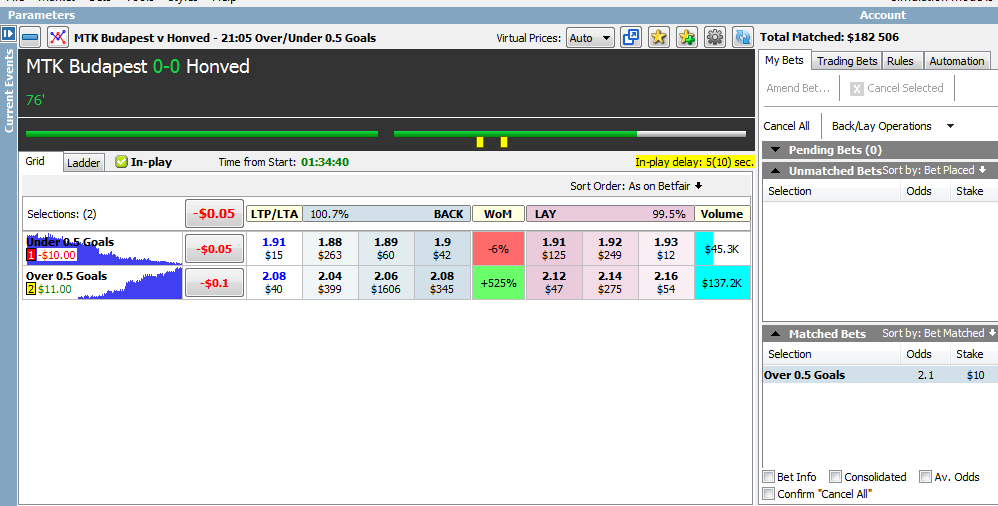The height and width of the screenshot is (506, 998).
Task: Click the blue collapse bar toolbar icon
Action: point(30,38)
